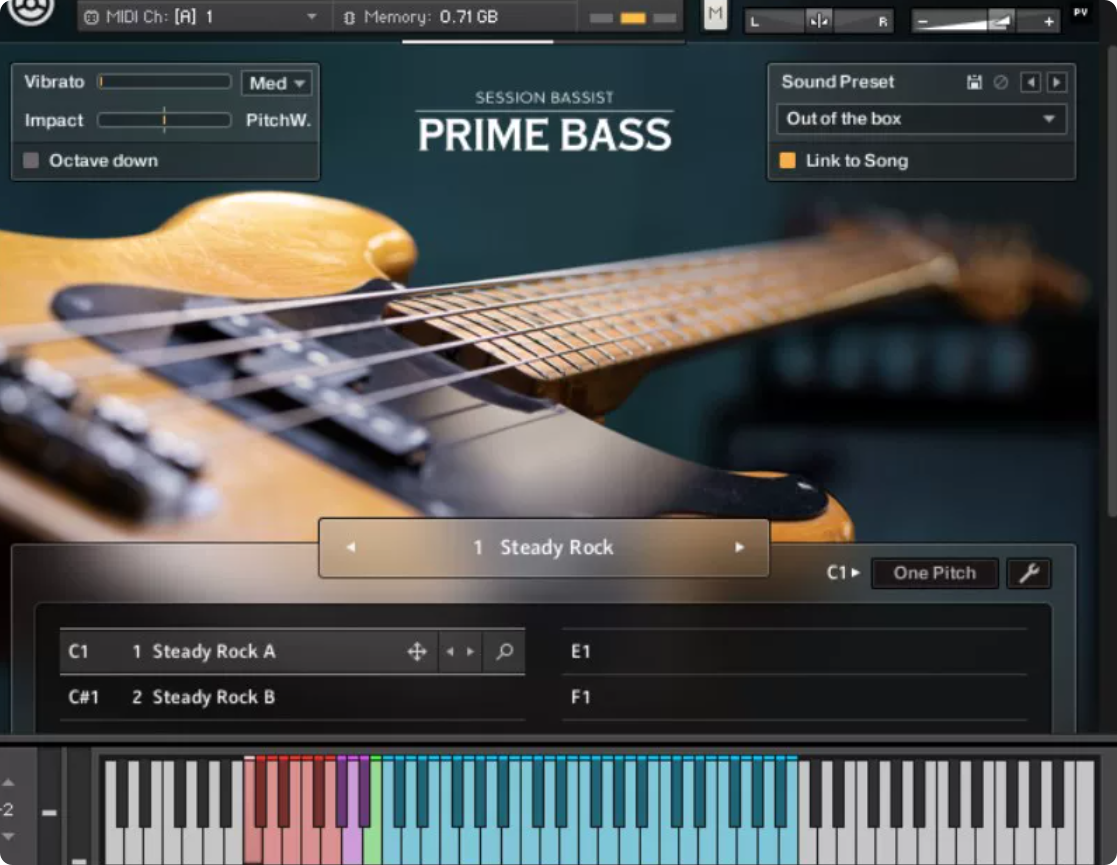Click the PRIME BASS title

click(x=544, y=135)
